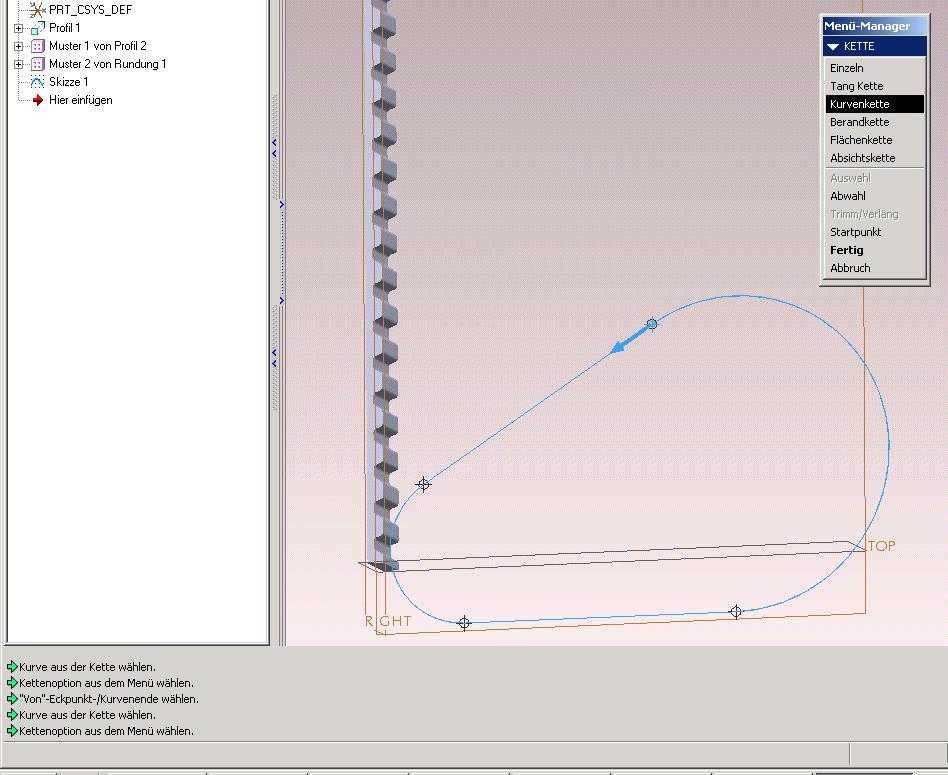Screen dimensions: 948x775
Task: Click message '"Von"-Eckpunkt-/Kurvenende wählen.'
Action: coord(109,699)
